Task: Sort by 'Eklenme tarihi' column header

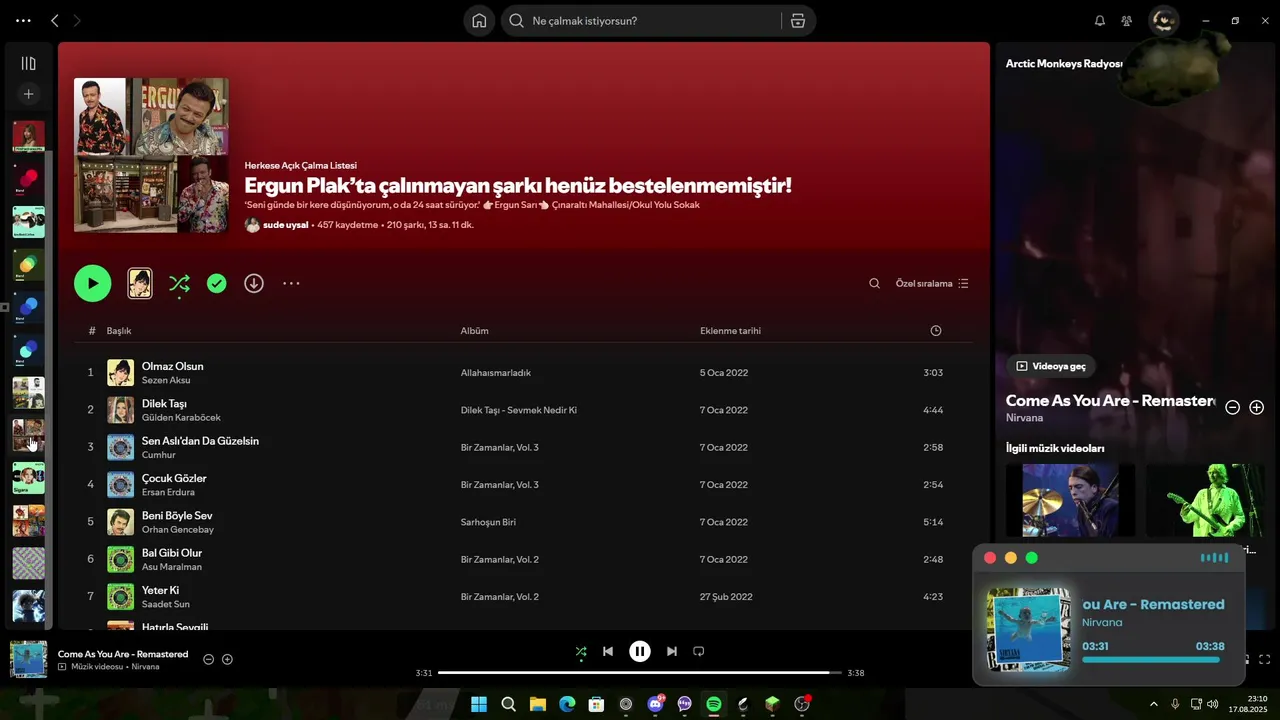Action: 730,331
